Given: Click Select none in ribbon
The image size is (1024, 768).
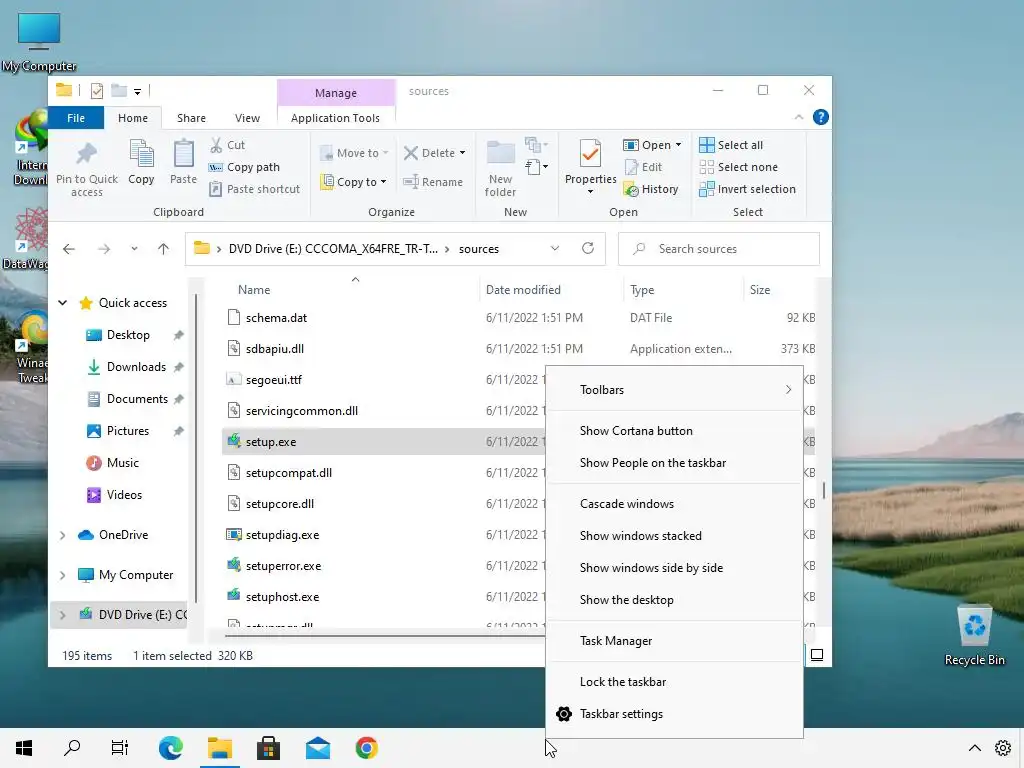Looking at the screenshot, I should 739,167.
